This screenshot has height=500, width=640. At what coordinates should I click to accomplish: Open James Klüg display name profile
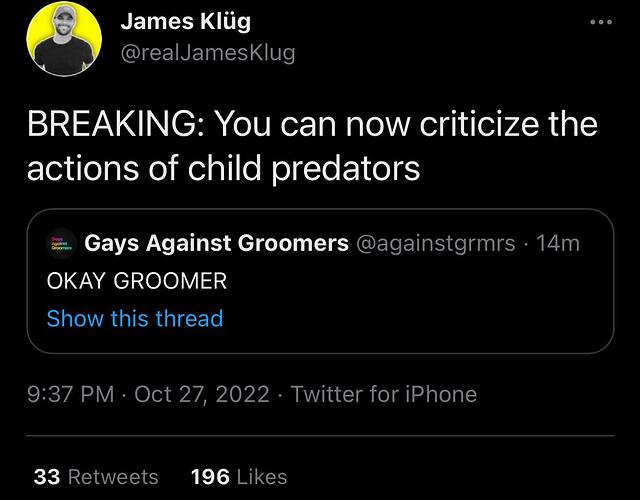[x=186, y=22]
